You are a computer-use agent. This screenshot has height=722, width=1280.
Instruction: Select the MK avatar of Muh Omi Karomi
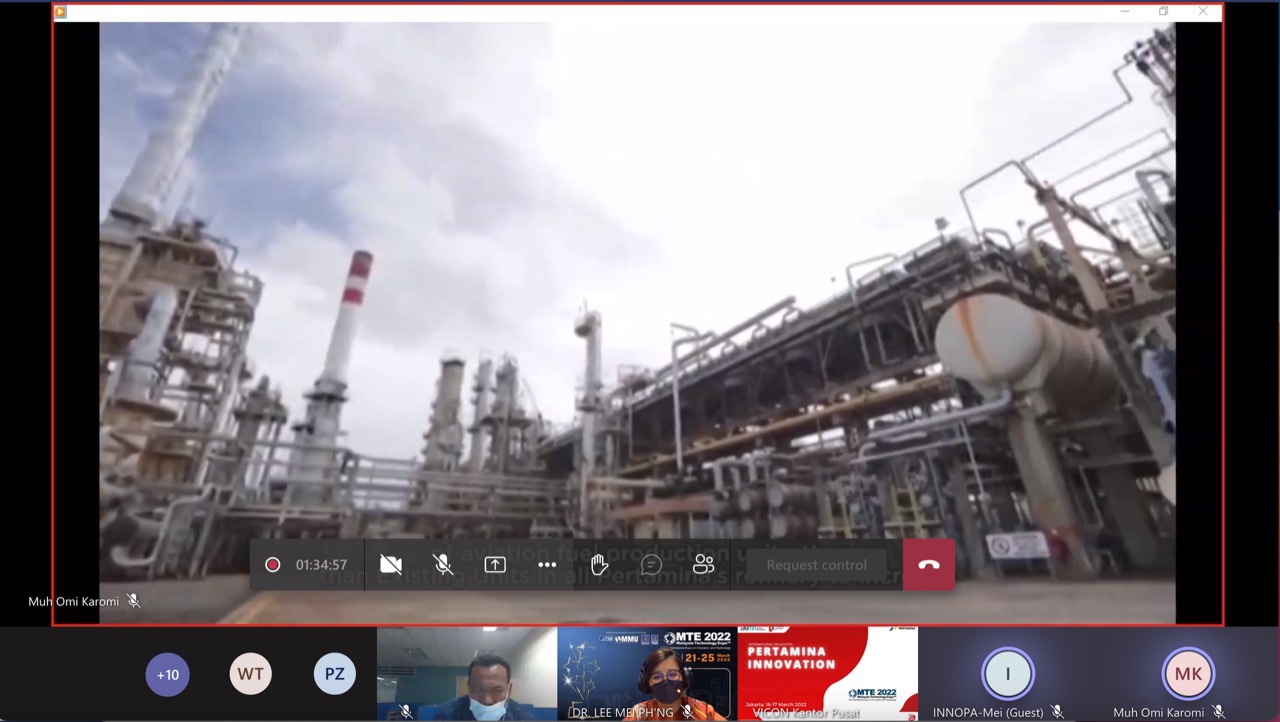point(1188,673)
